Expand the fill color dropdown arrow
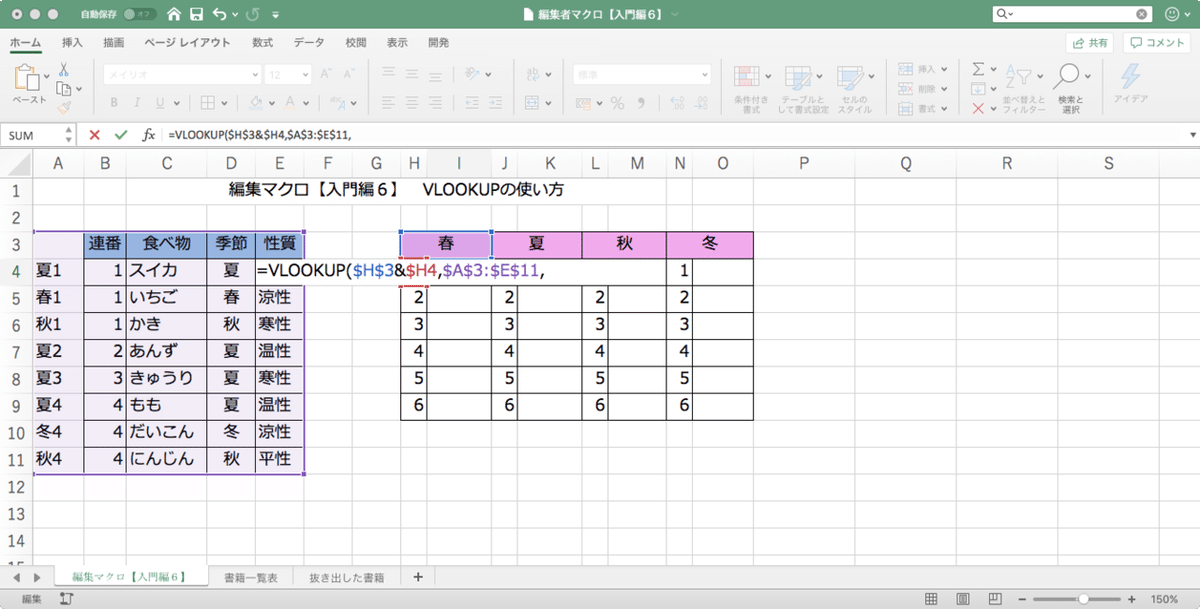The height and width of the screenshot is (609, 1200). pos(272,103)
